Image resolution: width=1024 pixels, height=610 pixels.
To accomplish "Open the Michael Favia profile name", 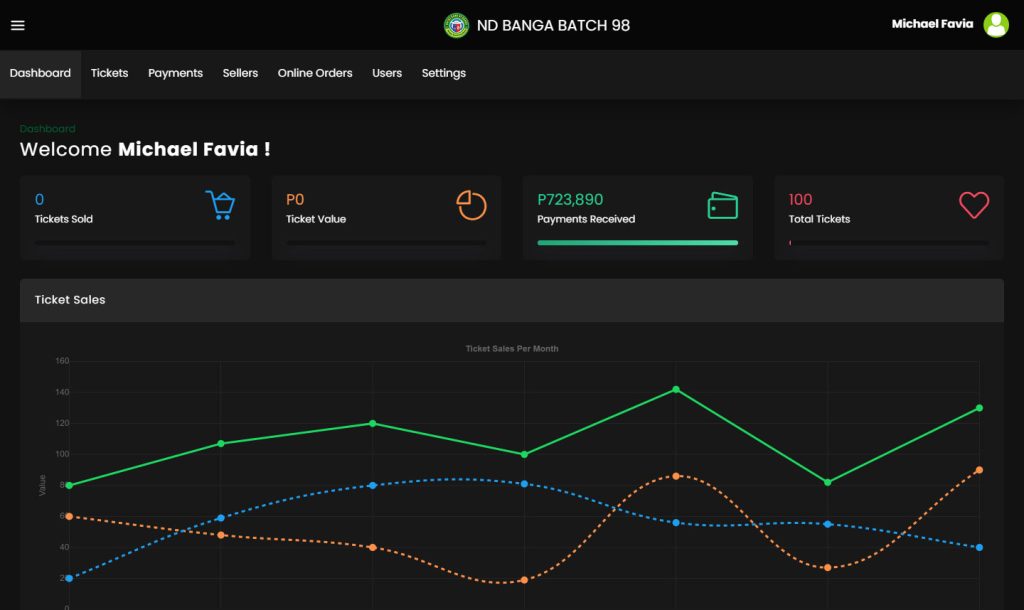I will (931, 24).
